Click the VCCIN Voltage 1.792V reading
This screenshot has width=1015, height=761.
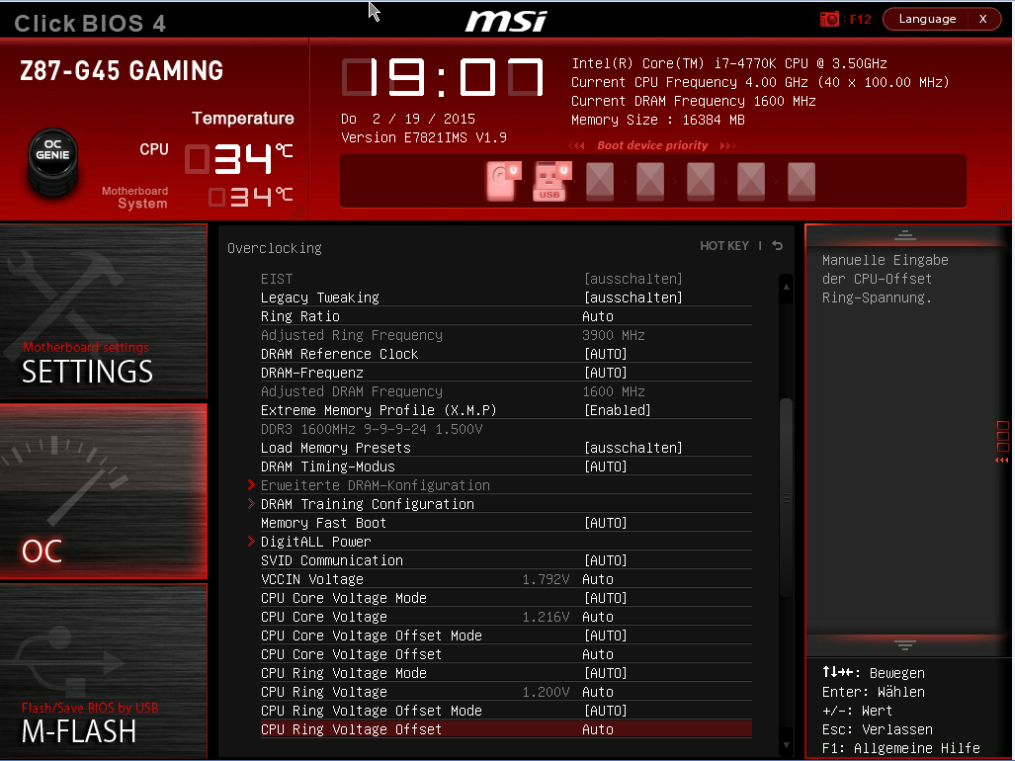tap(546, 579)
